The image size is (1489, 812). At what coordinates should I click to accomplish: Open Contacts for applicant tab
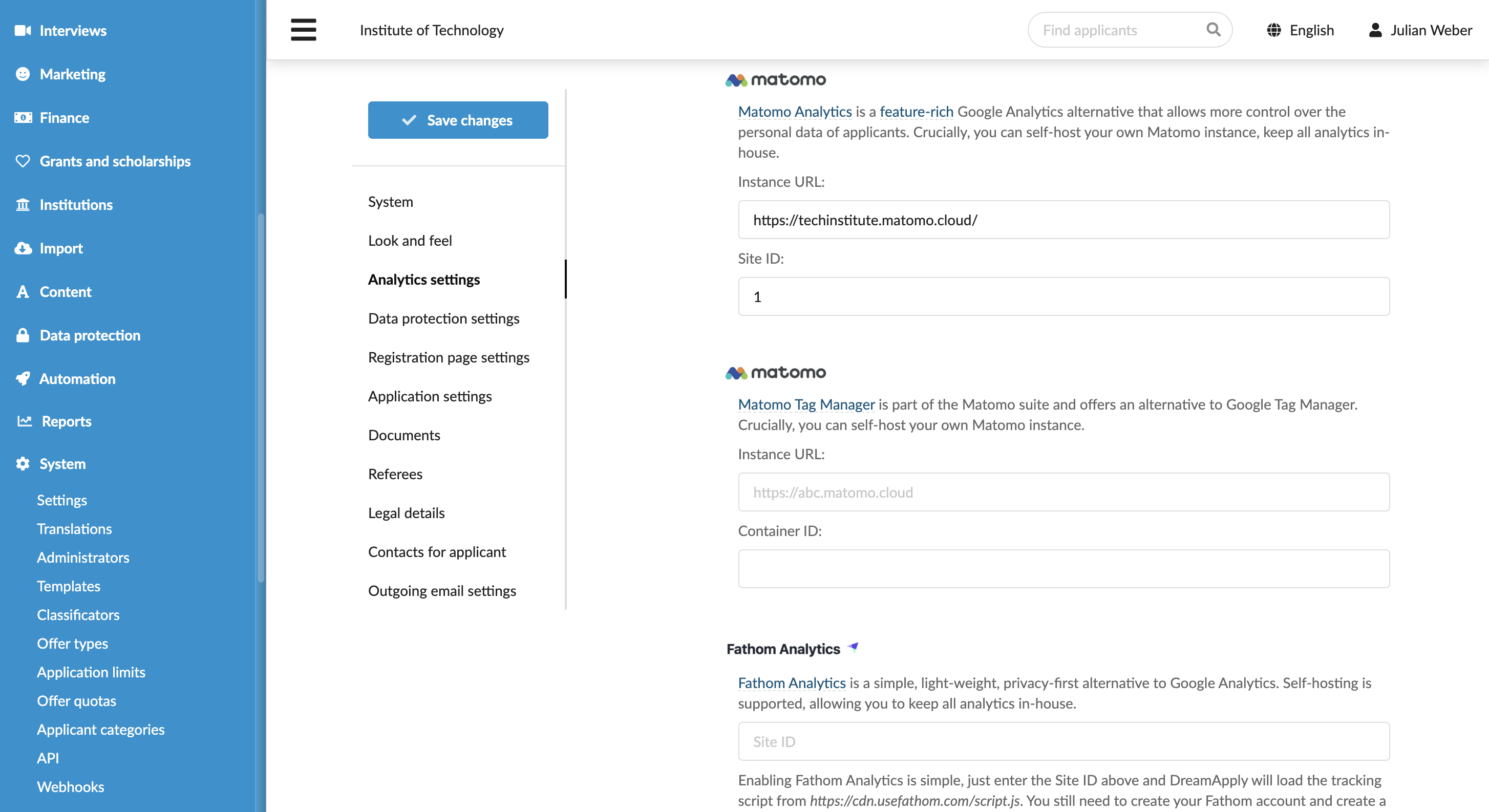437,552
